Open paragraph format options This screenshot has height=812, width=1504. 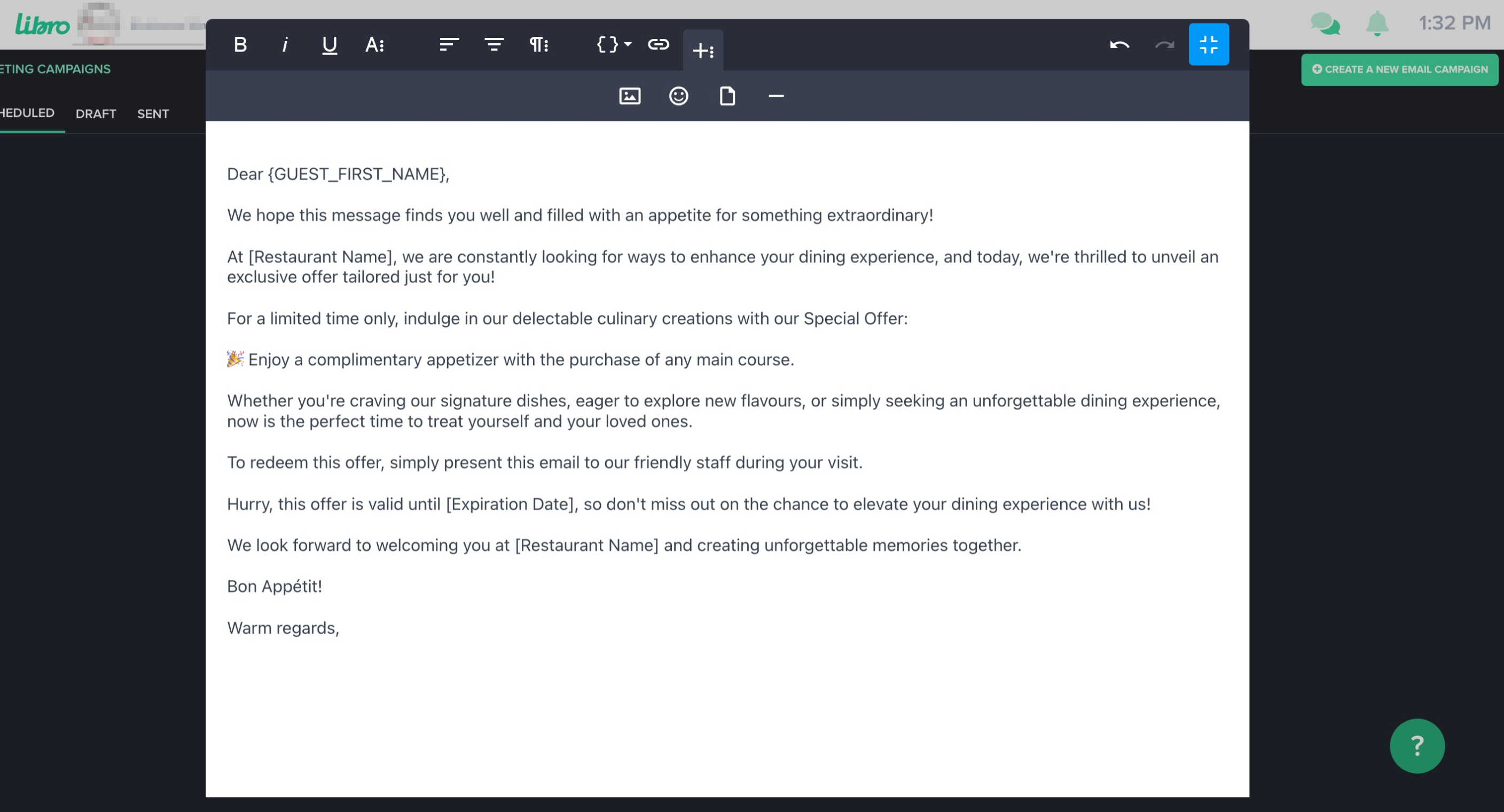click(538, 45)
